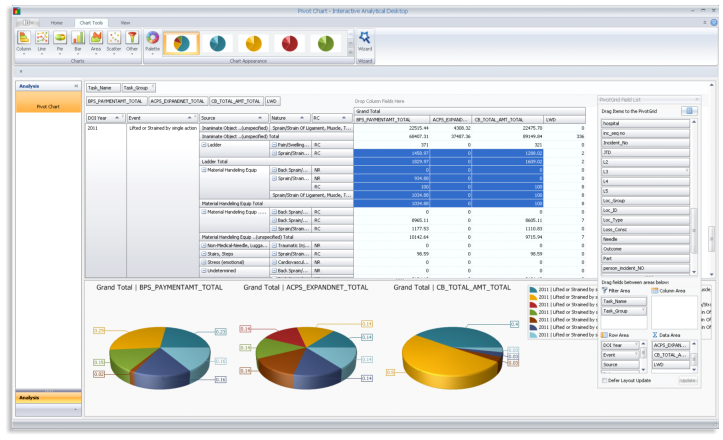Sort by the Source row header
This screenshot has height=440, width=723.
tap(234, 118)
